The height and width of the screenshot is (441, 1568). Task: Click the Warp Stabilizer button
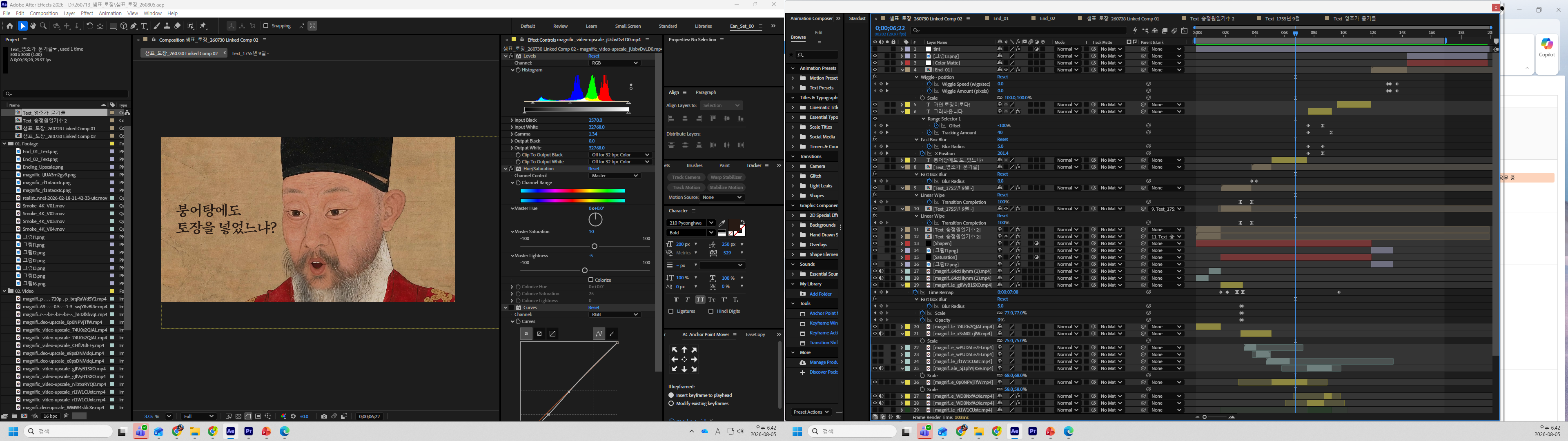point(726,177)
